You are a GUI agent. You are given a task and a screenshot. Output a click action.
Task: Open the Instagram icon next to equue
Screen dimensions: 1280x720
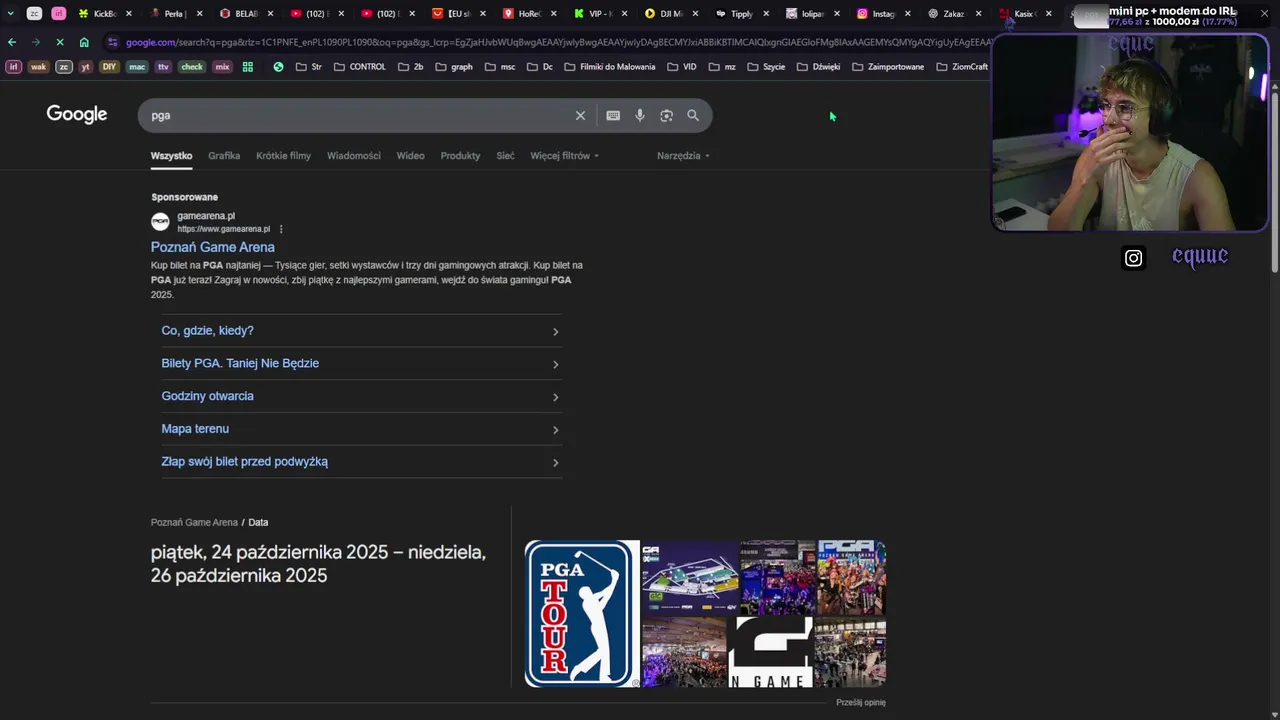click(x=1133, y=258)
